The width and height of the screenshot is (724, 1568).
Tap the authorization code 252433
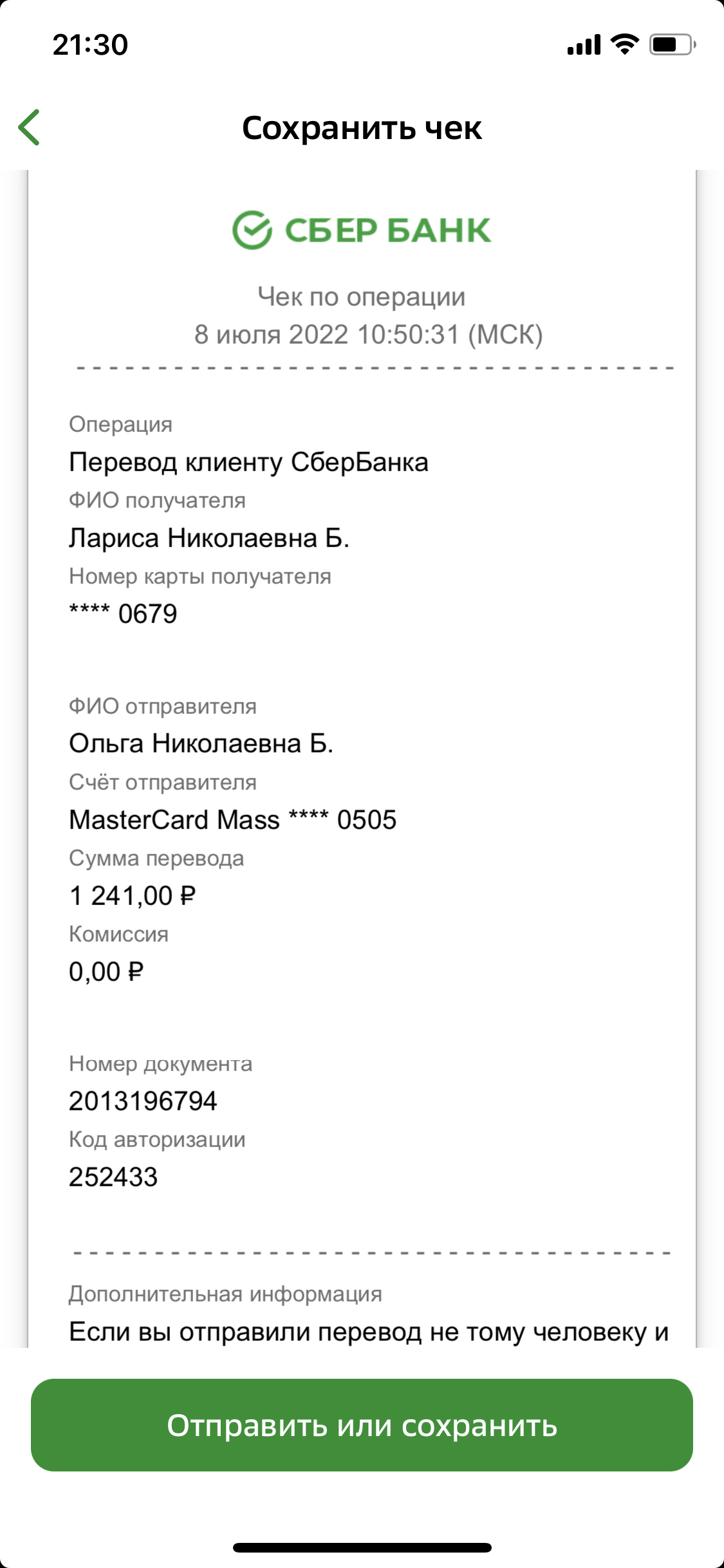[x=113, y=1177]
